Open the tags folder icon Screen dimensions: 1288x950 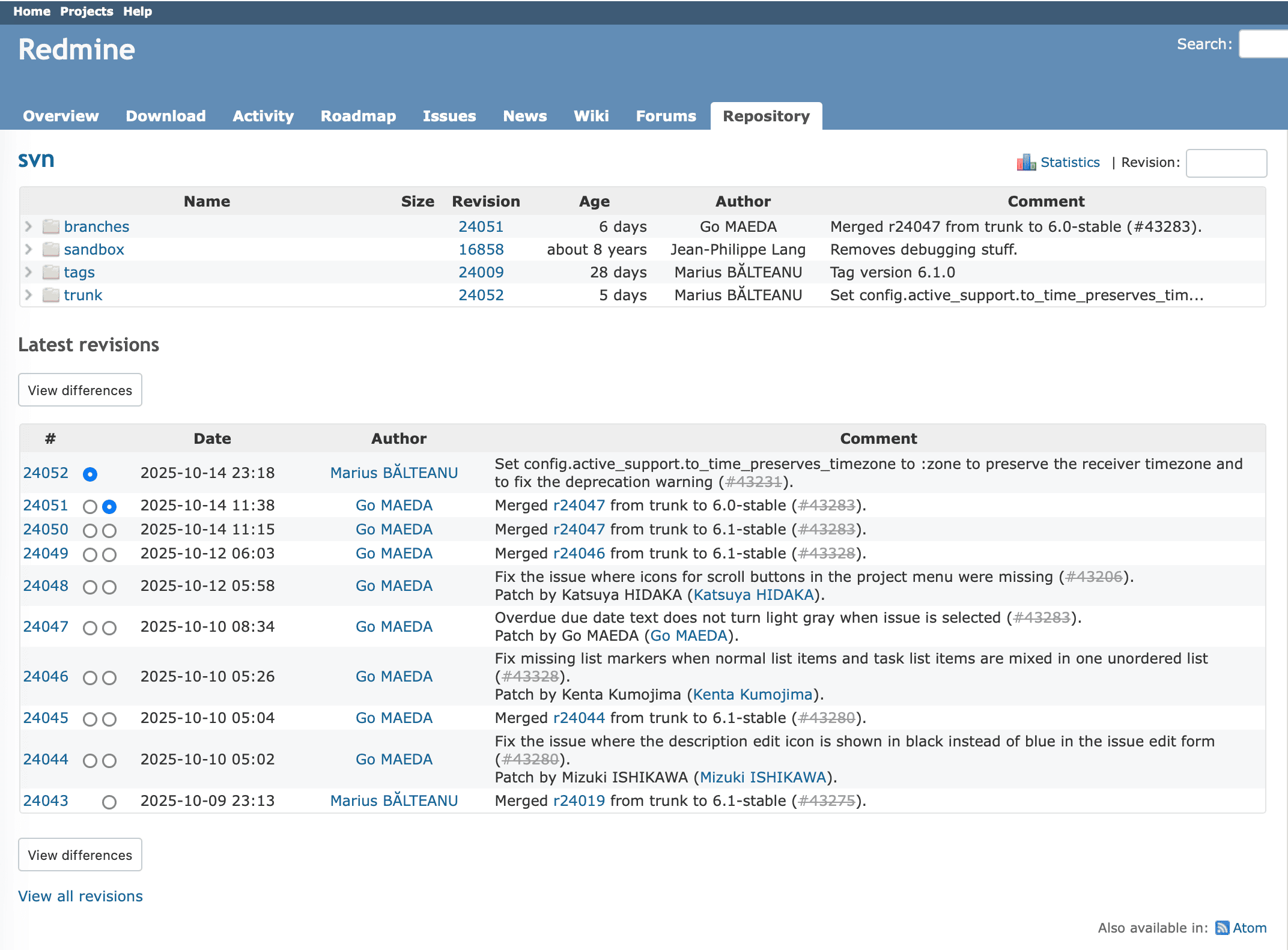[50, 272]
